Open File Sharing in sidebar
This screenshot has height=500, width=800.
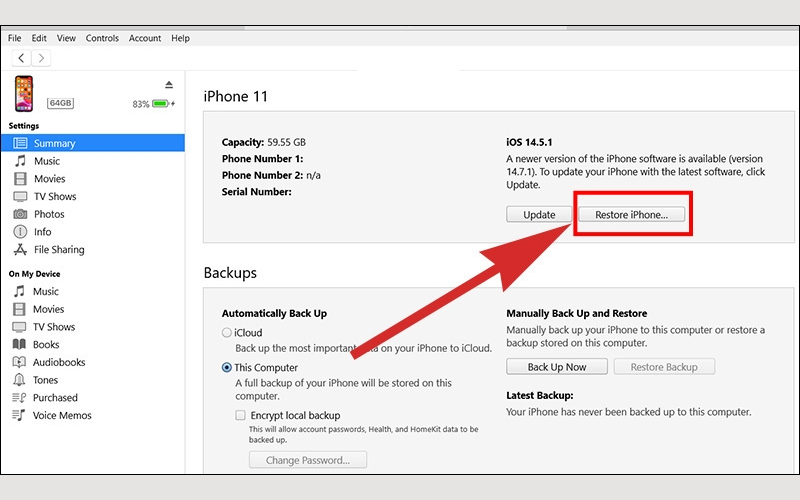(x=59, y=250)
